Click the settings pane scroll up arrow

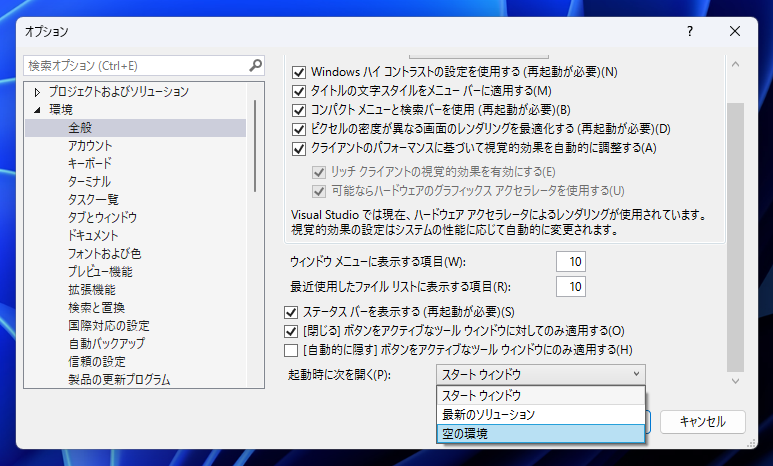tap(735, 64)
